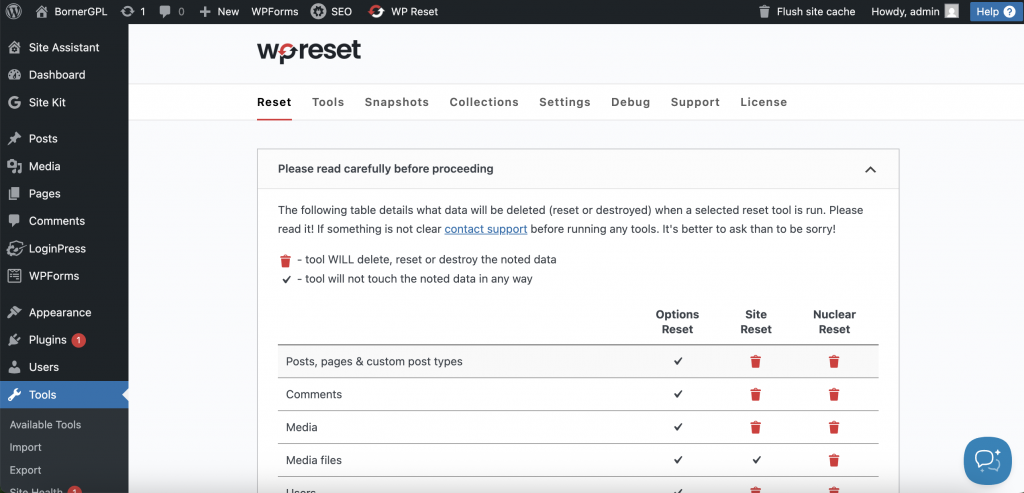Visit the BornerGPL site home icon

42,11
